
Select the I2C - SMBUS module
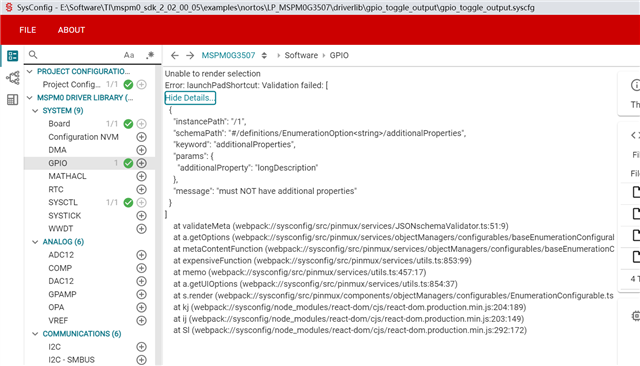71,360
